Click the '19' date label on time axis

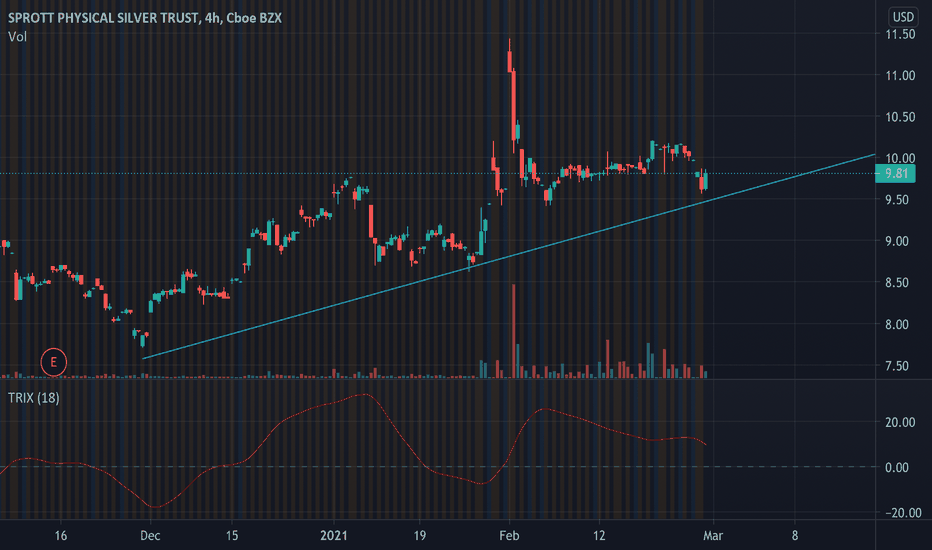[420, 536]
